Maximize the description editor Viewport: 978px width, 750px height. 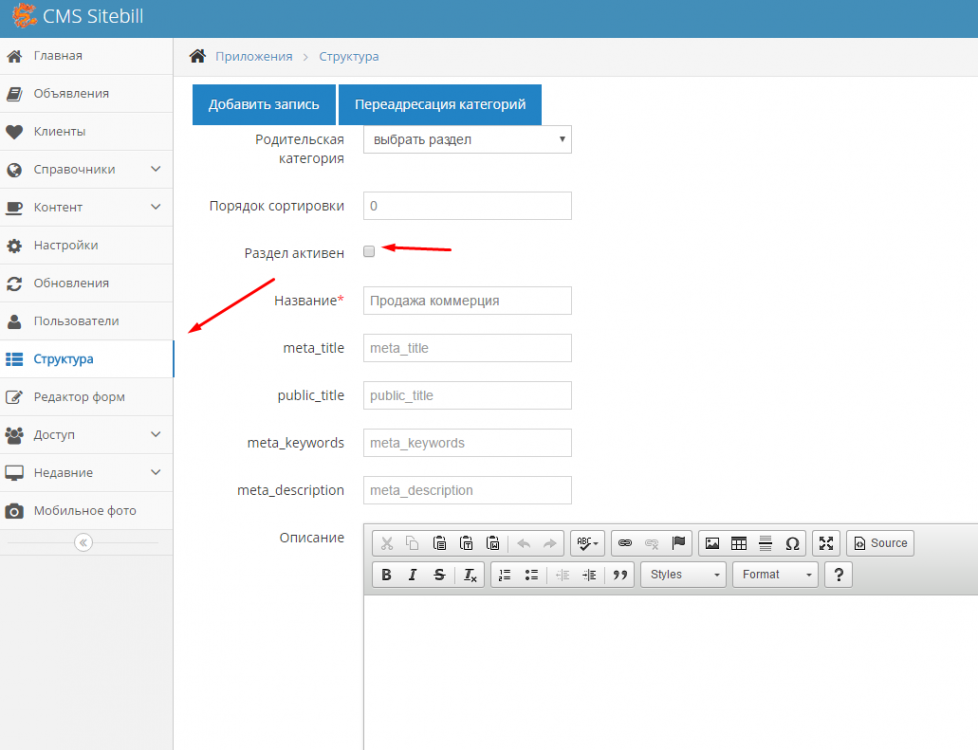826,543
